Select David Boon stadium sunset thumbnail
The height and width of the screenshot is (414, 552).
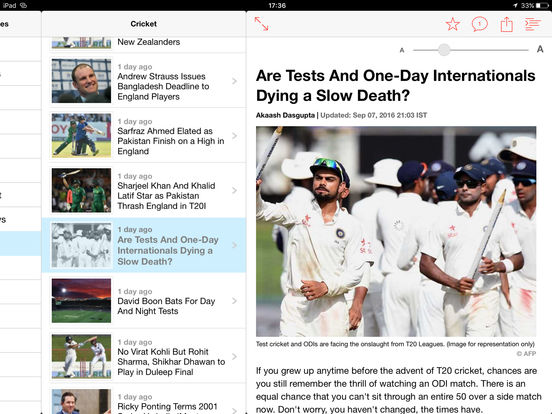tap(81, 301)
